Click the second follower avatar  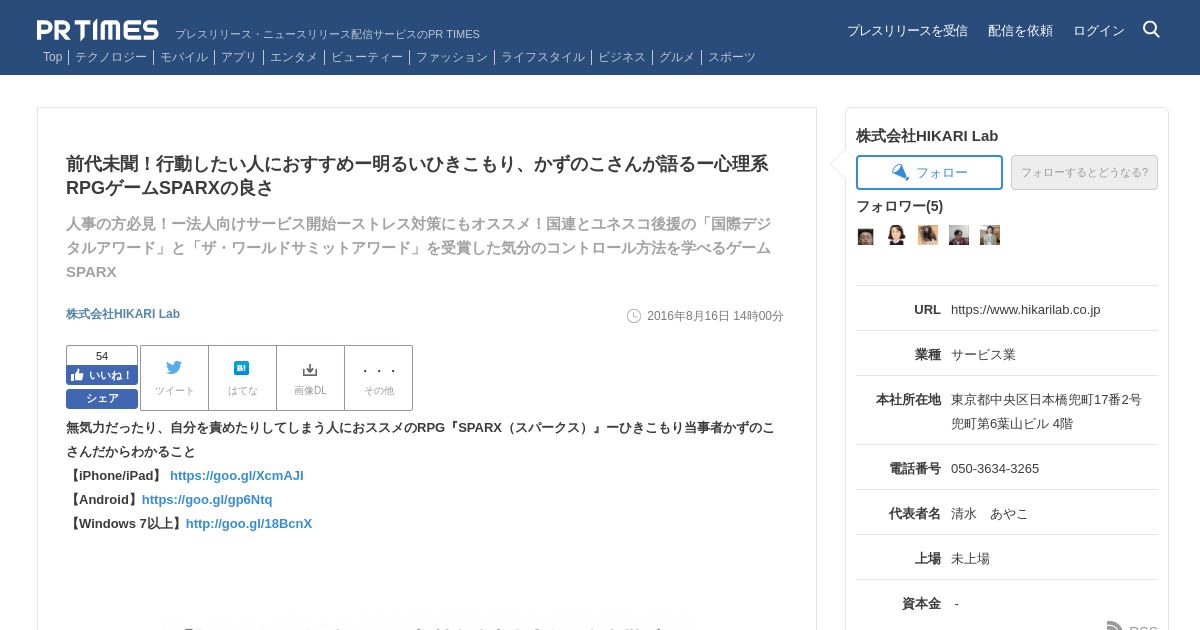[897, 235]
